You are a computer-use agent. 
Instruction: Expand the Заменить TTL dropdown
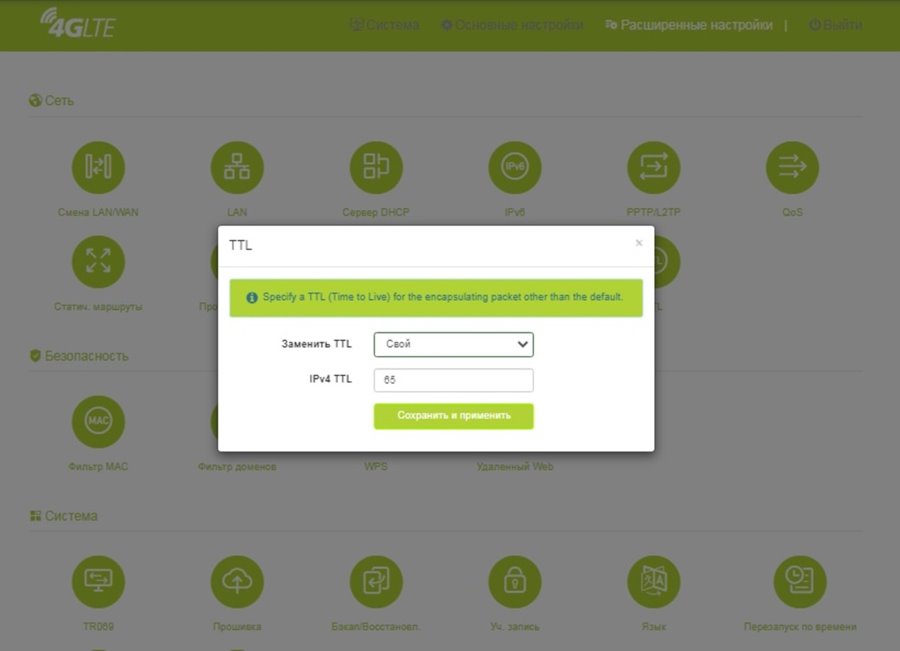click(453, 344)
